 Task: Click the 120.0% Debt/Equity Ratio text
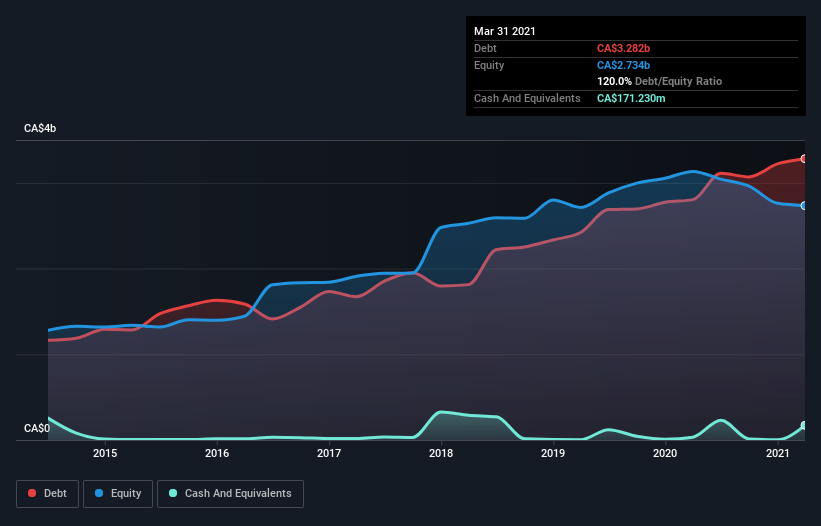[659, 81]
